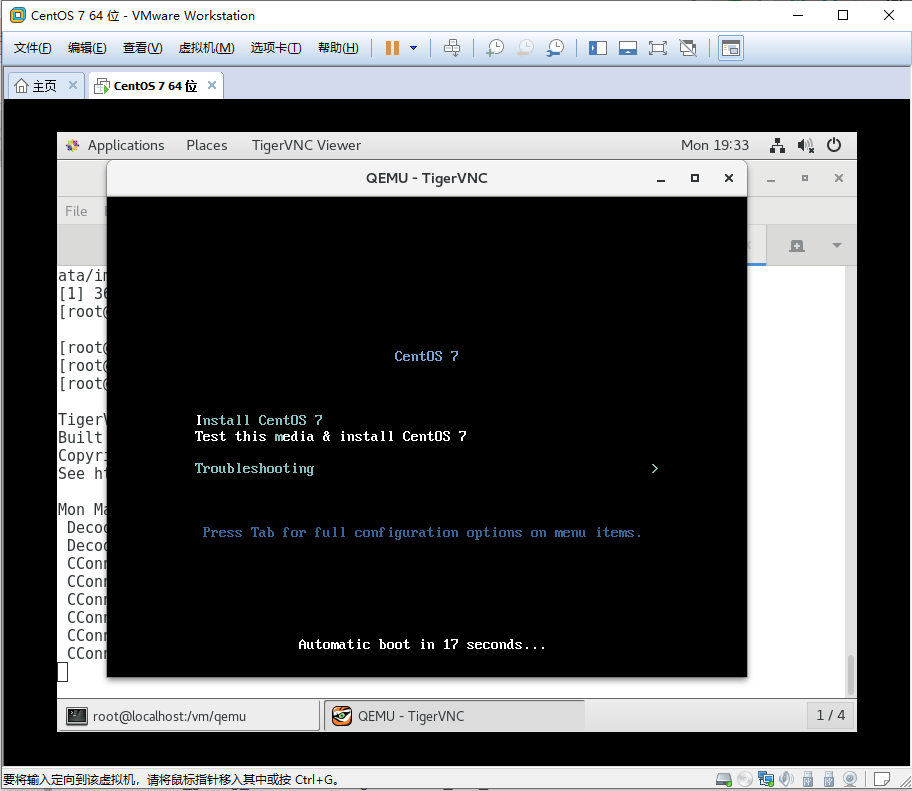Take a snapshot of the VM
912x791 pixels.
pos(494,48)
